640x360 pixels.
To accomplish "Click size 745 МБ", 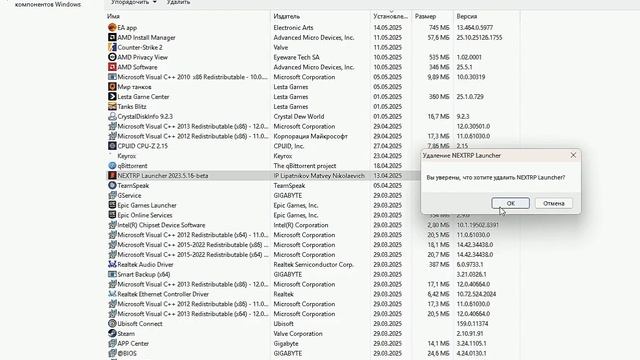I will point(439,27).
